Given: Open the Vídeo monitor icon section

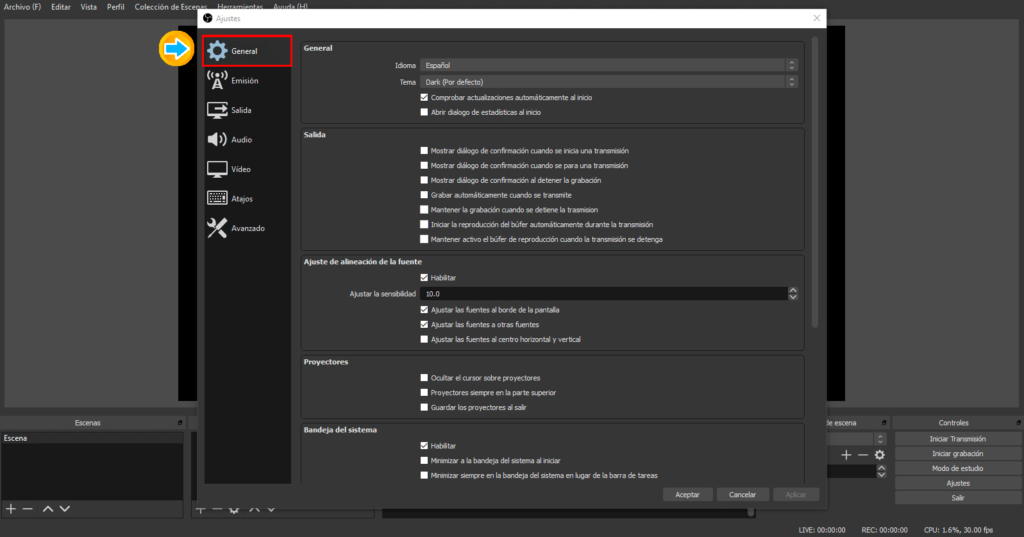Looking at the screenshot, I should pyautogui.click(x=217, y=169).
